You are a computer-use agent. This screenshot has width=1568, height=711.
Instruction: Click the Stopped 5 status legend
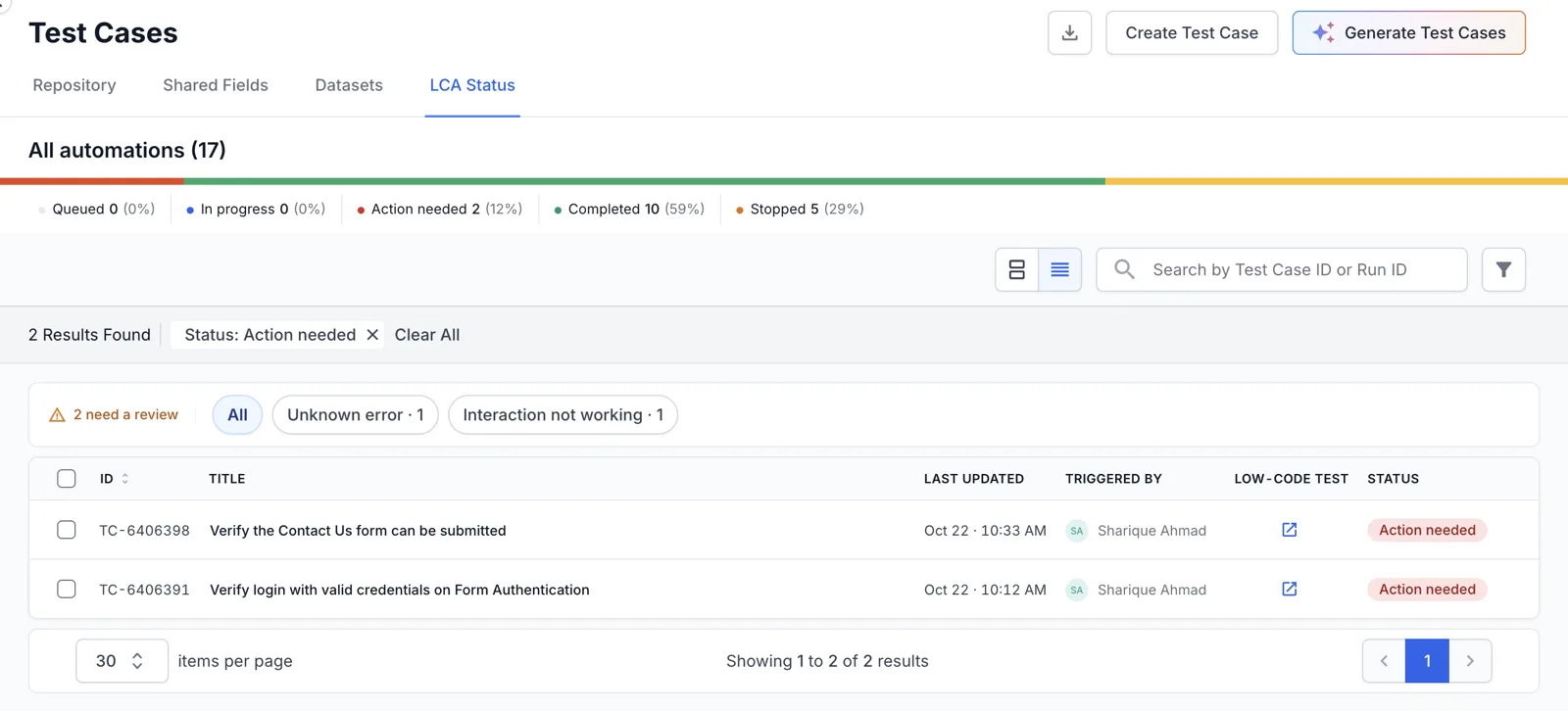click(800, 210)
